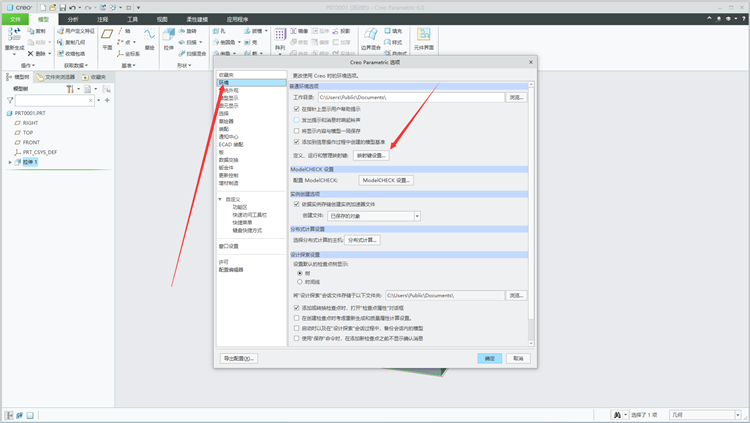The height and width of the screenshot is (423, 750).
Task: Click the 分布式计算... button
Action: point(362,240)
